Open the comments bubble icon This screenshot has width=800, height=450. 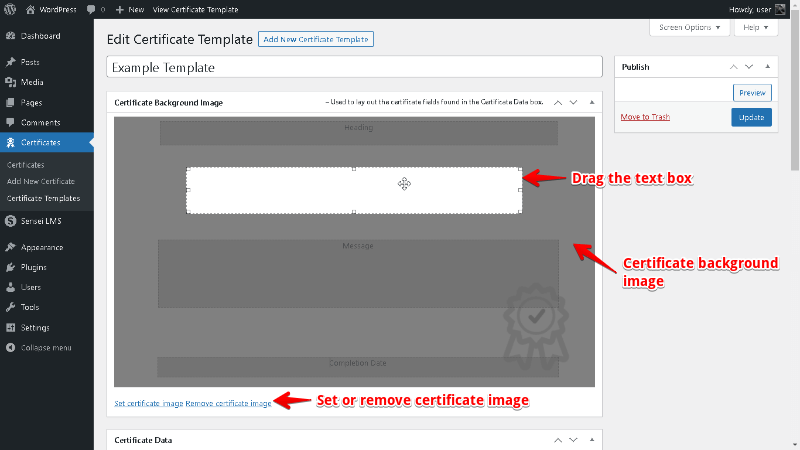pos(91,9)
